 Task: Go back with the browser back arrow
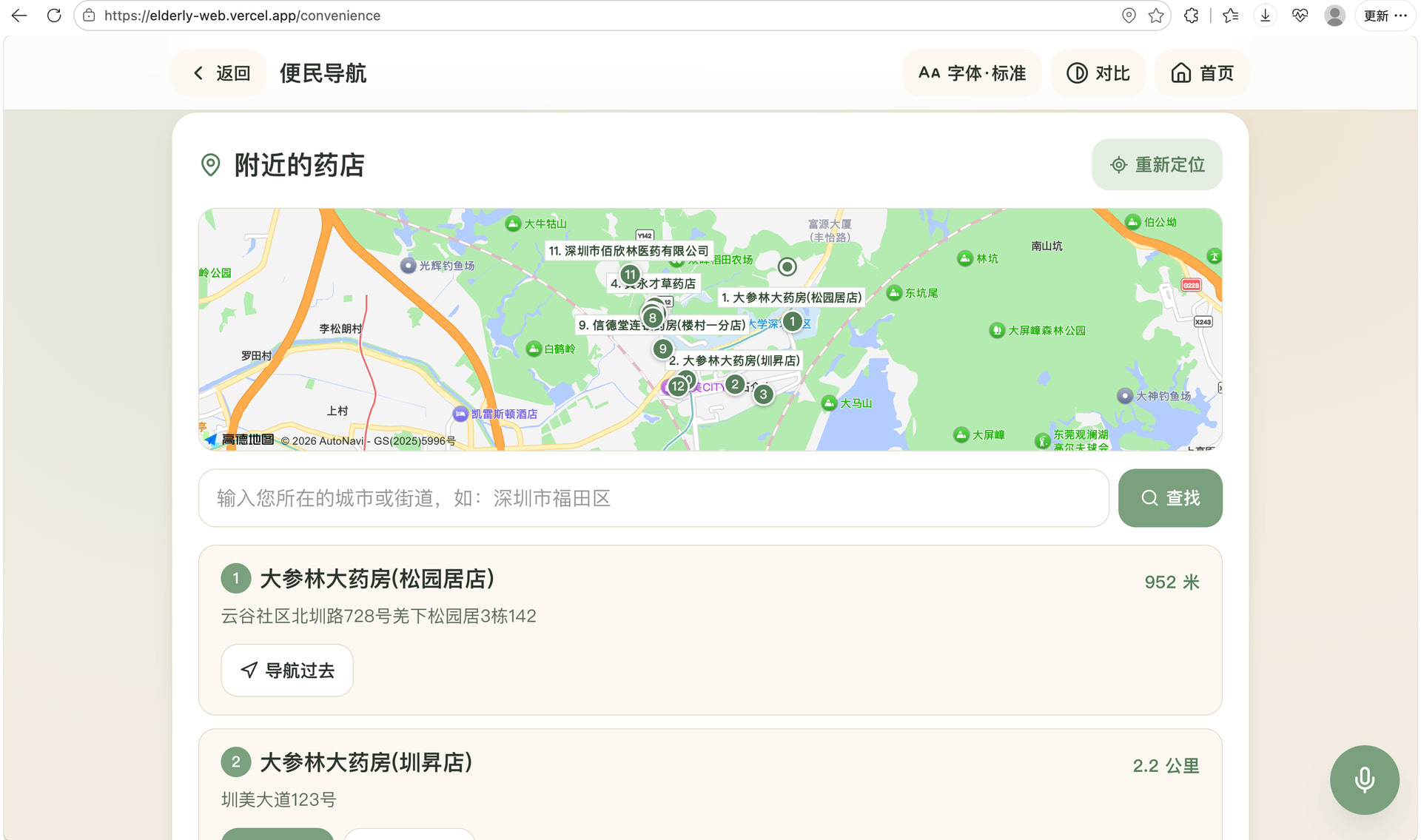coord(19,16)
